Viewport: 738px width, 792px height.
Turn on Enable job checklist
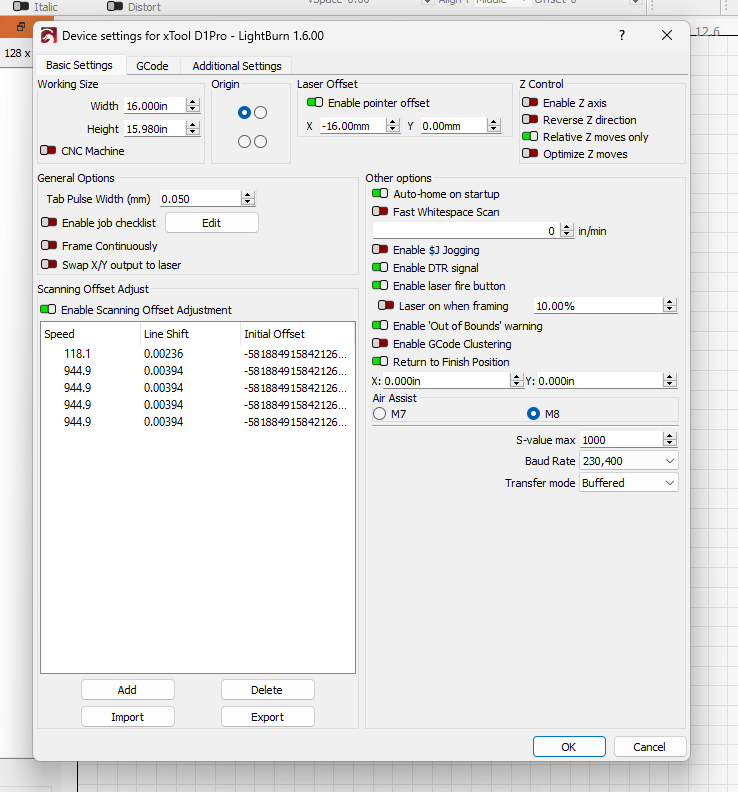(x=49, y=222)
